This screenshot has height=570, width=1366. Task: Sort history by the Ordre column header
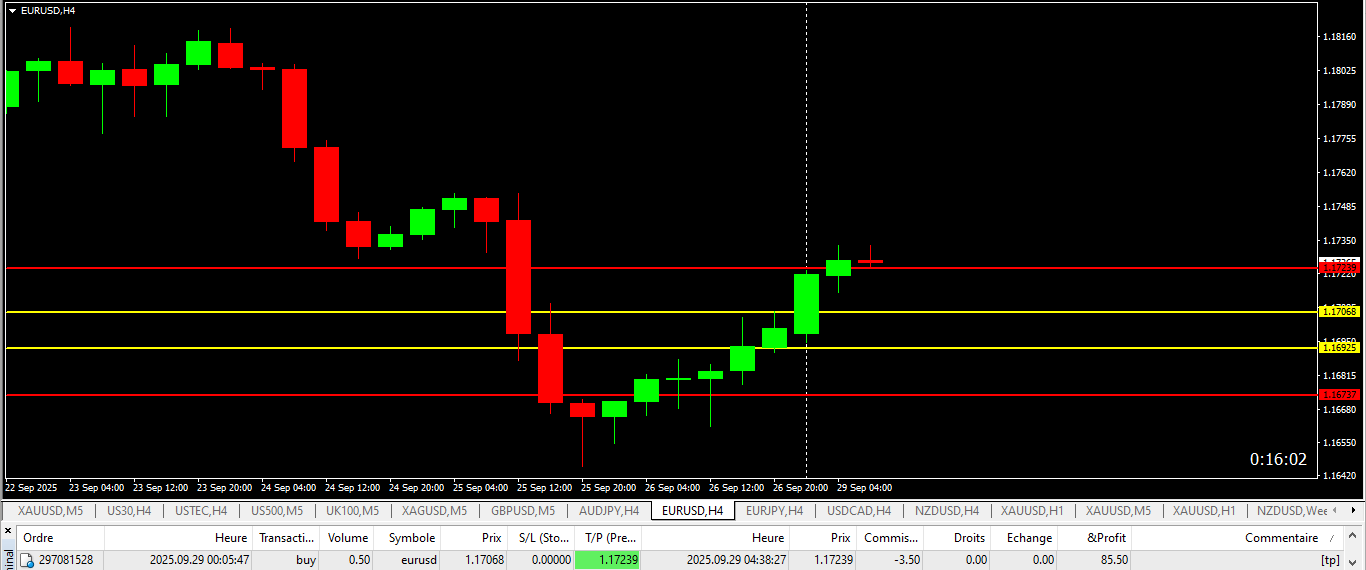click(x=37, y=538)
